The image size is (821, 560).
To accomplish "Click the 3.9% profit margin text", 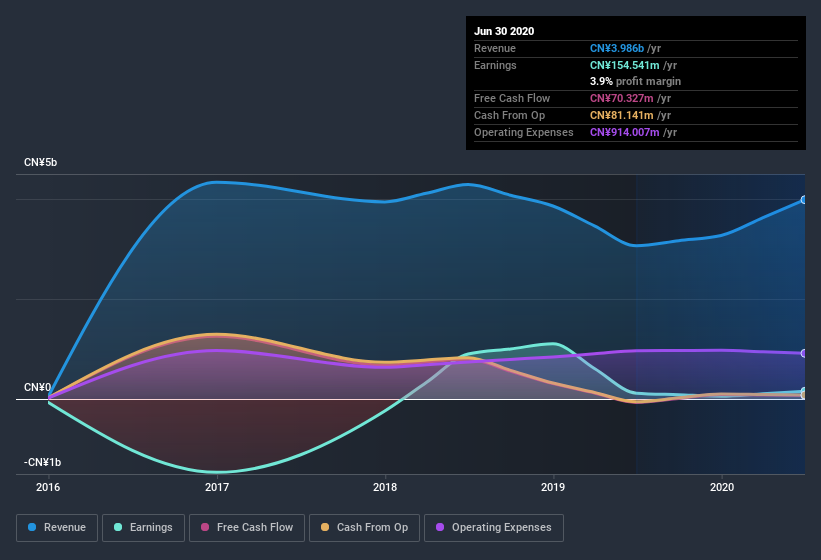I will coord(635,81).
